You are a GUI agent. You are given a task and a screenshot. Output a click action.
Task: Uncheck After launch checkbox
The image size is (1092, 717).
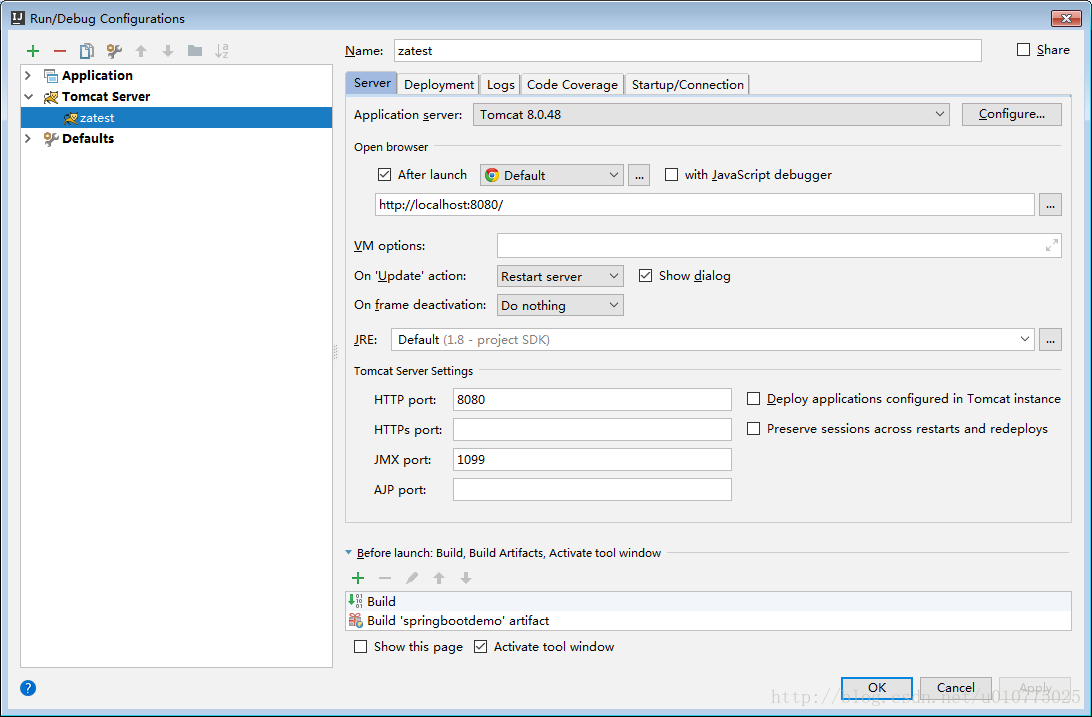point(384,175)
